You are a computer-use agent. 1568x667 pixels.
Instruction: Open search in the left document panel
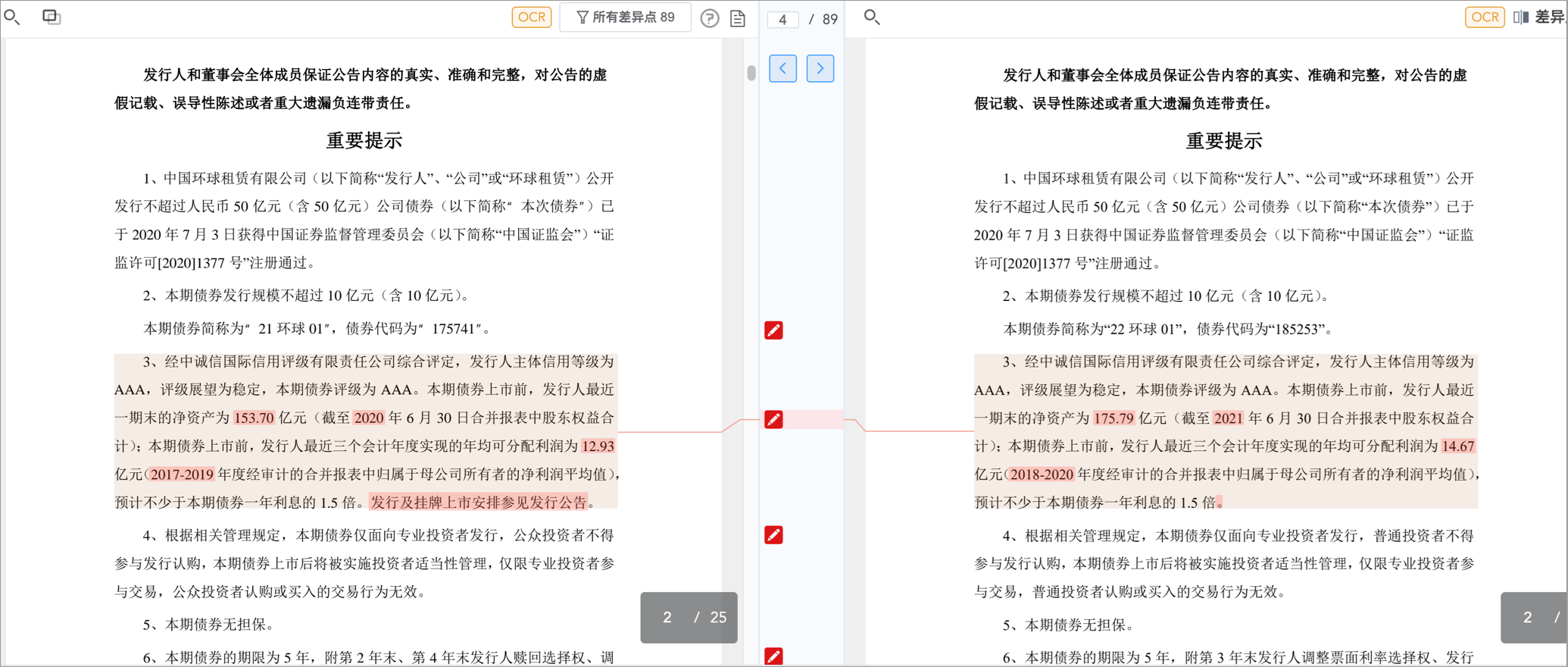[12, 17]
